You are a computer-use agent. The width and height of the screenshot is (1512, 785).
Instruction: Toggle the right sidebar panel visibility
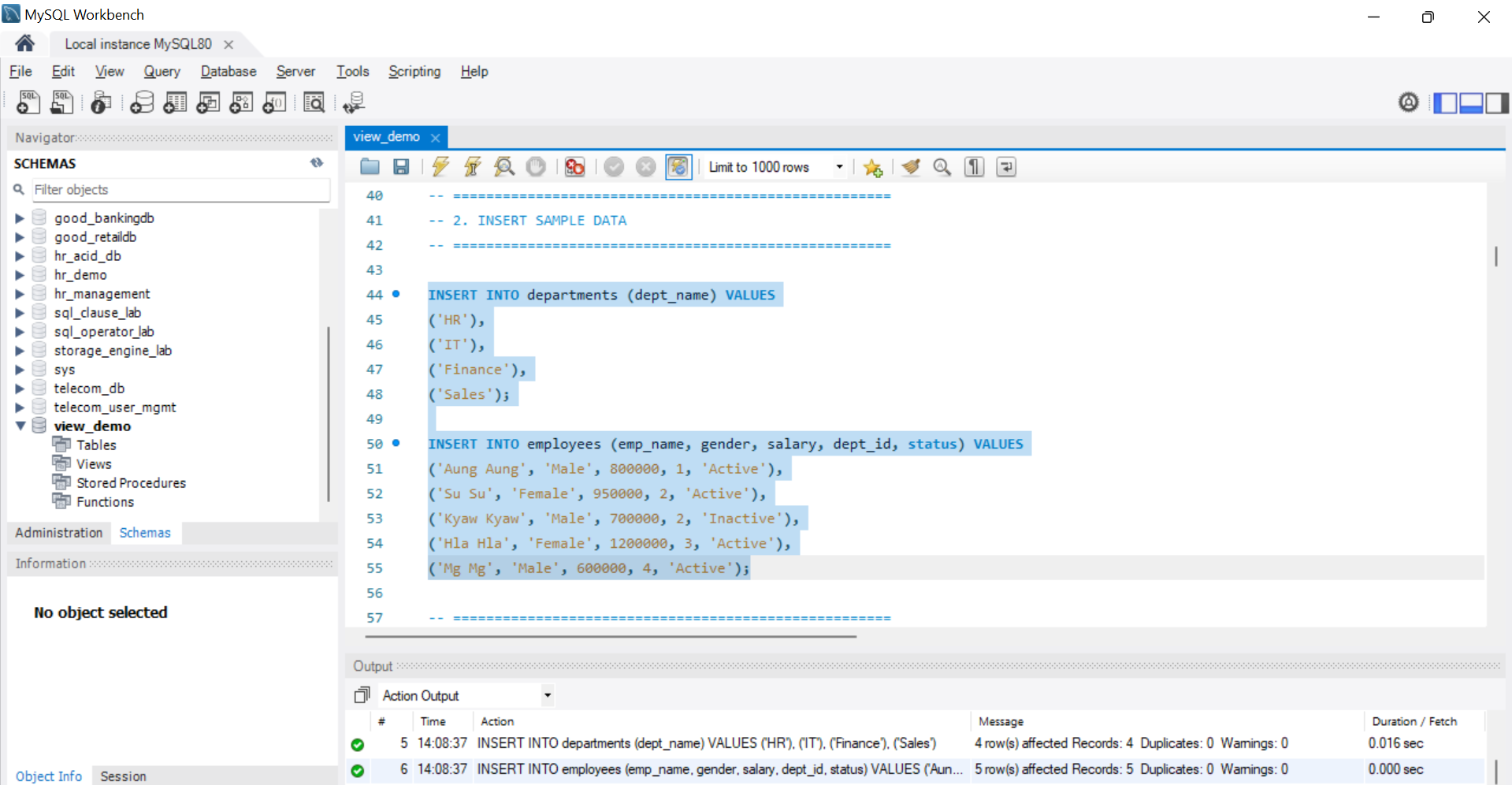point(1497,102)
